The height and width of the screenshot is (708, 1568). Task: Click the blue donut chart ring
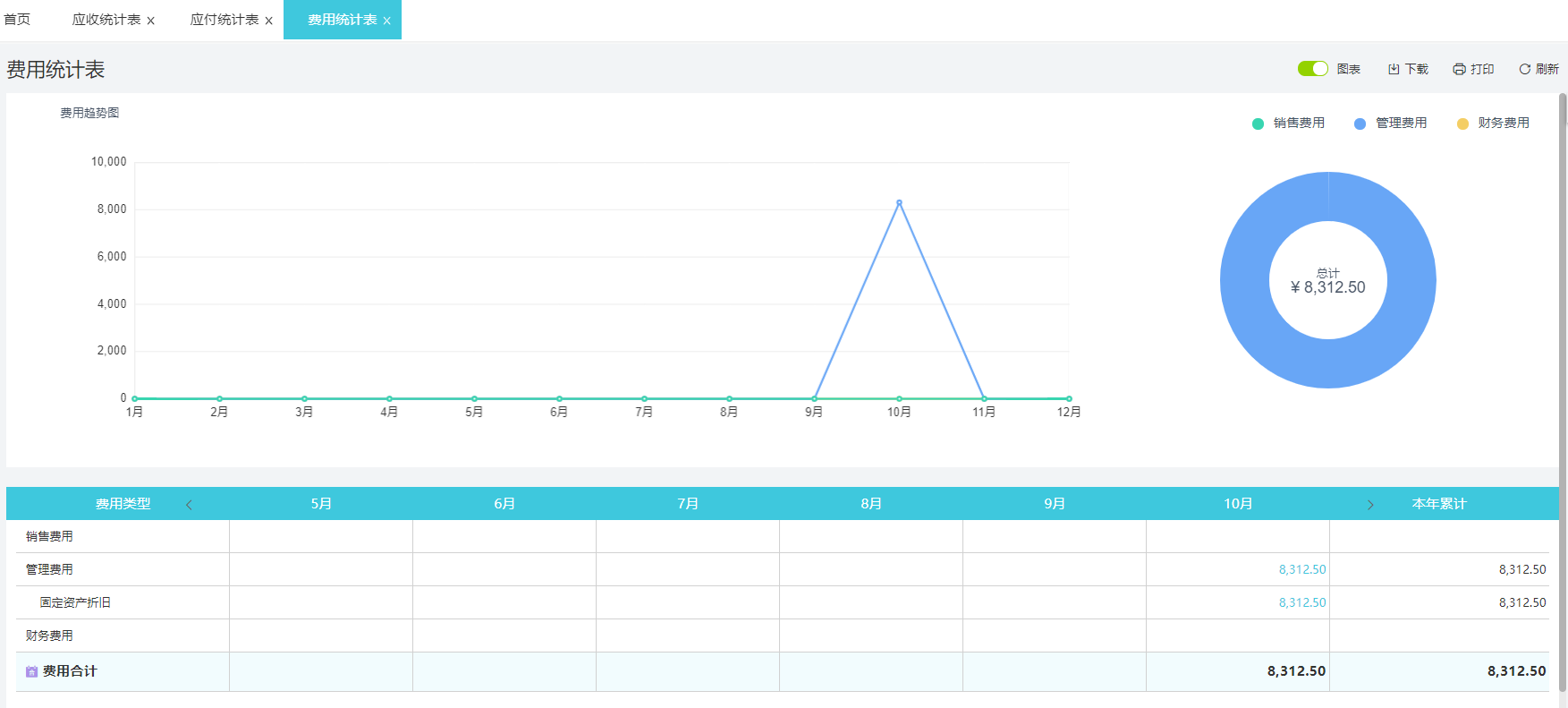click(1243, 280)
